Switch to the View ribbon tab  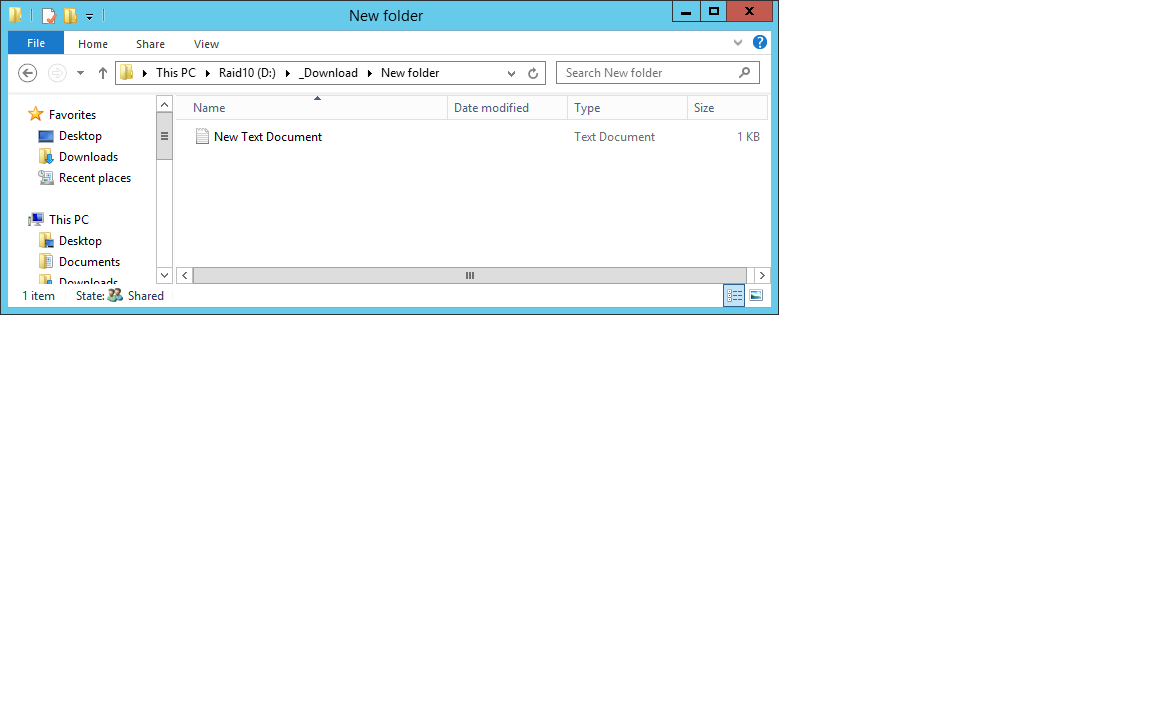point(206,44)
